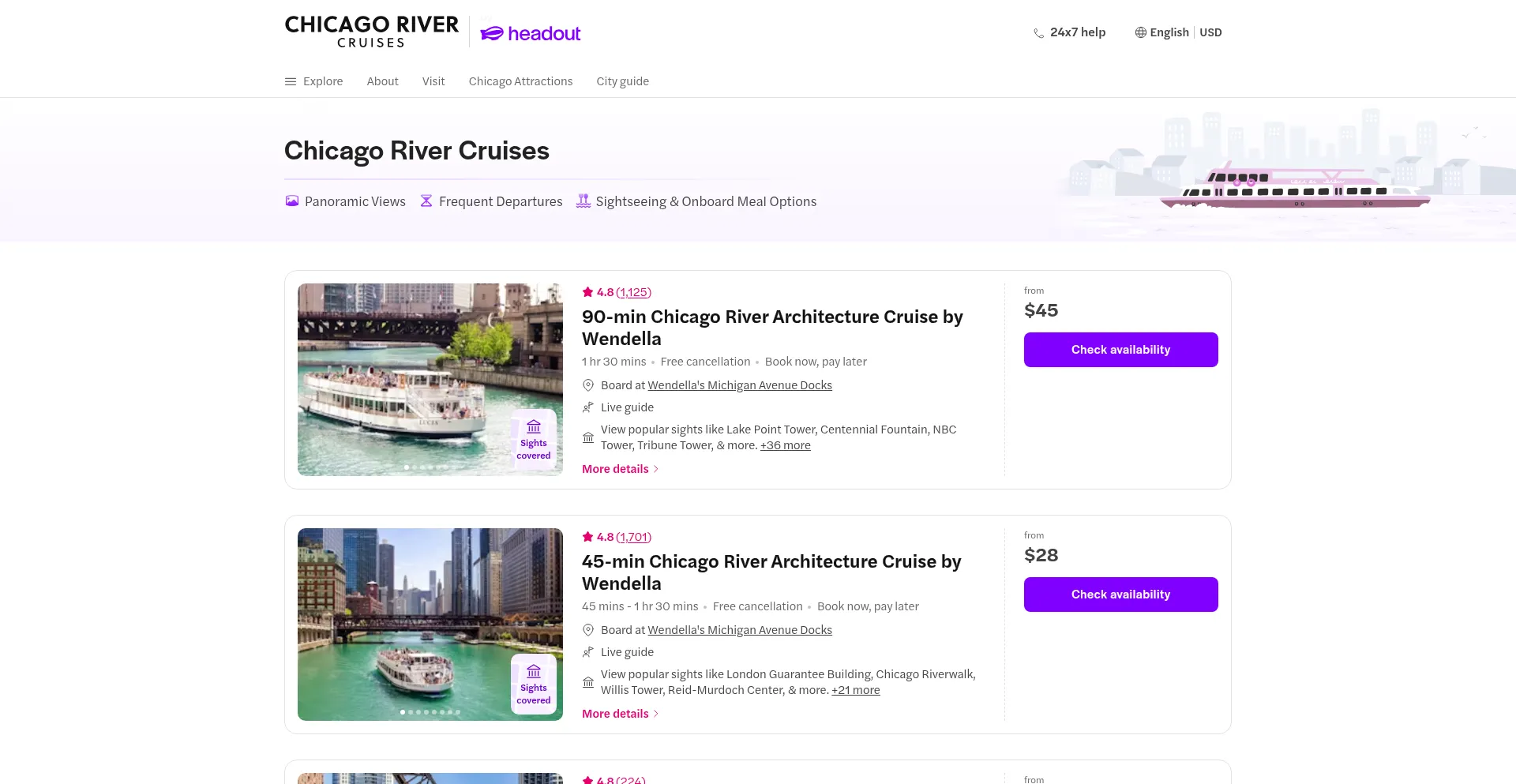Viewport: 1516px width, 784px height.
Task: Open the Chicago Attractions menu
Action: [521, 81]
